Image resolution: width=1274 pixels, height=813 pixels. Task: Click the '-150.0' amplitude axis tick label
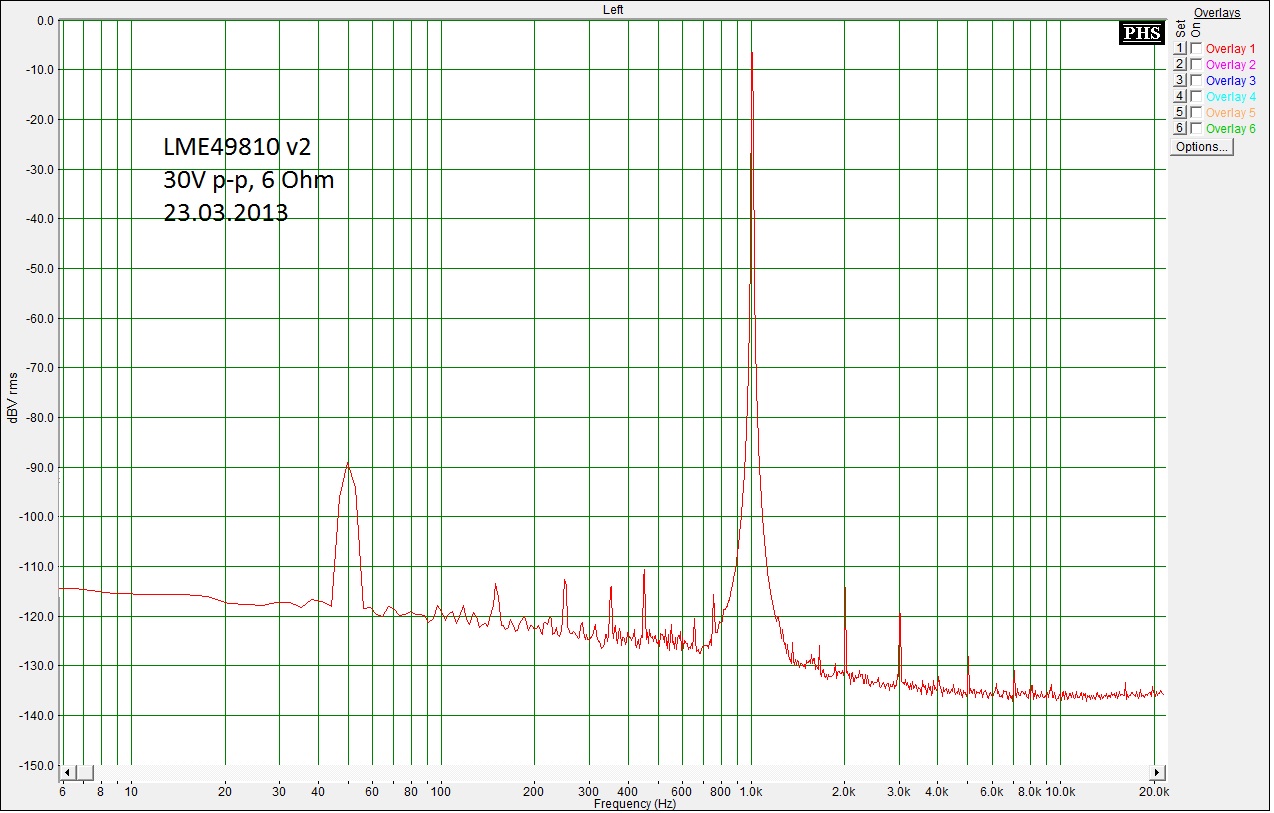tap(37, 766)
